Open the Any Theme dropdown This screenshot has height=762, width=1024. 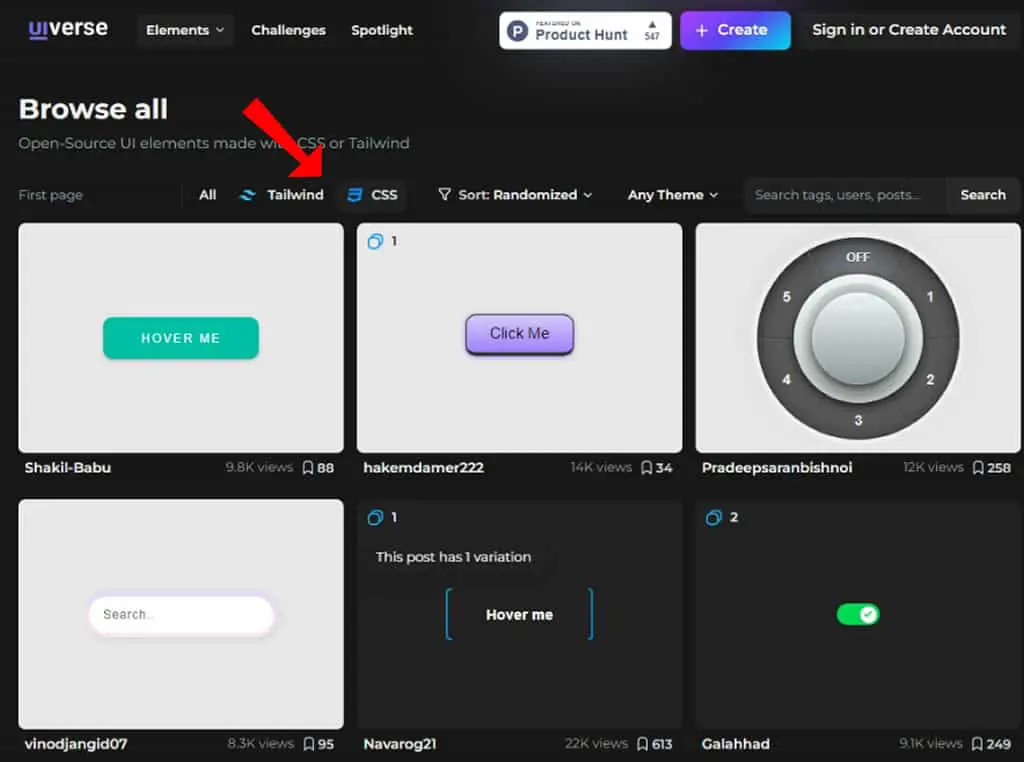673,195
